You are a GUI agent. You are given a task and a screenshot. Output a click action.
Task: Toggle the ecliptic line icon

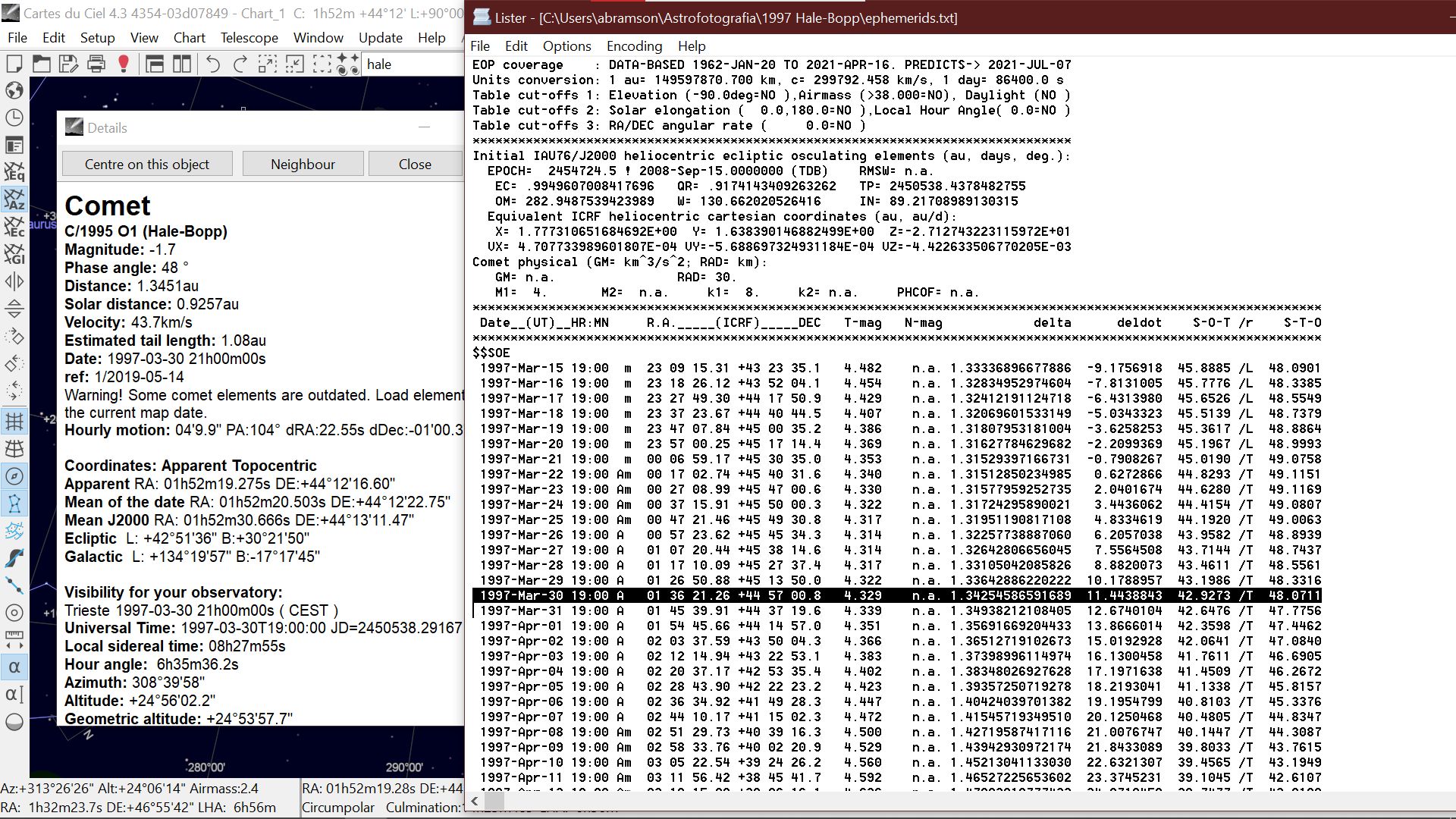(14, 585)
